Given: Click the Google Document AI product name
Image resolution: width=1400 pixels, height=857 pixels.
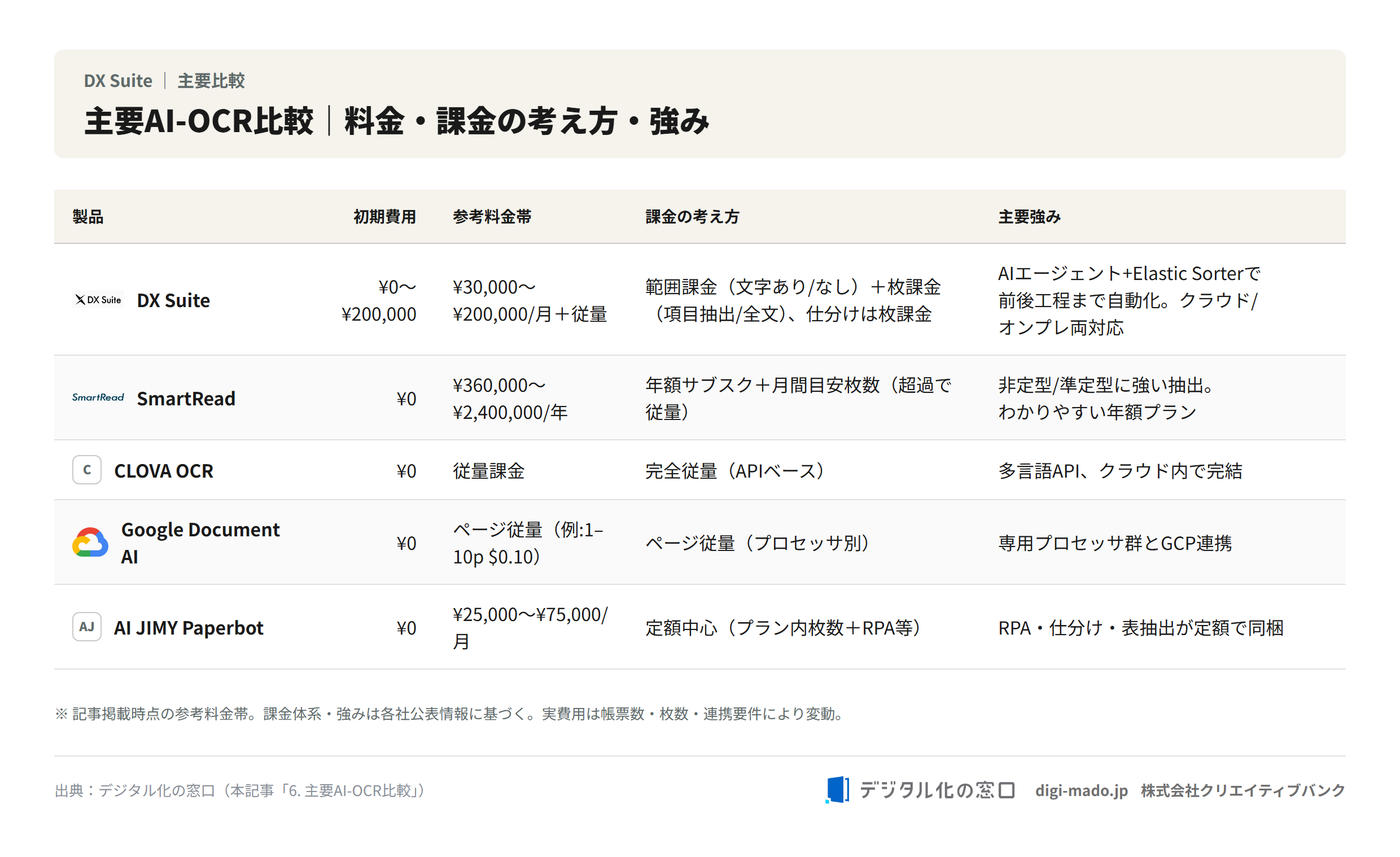Looking at the screenshot, I should point(200,543).
